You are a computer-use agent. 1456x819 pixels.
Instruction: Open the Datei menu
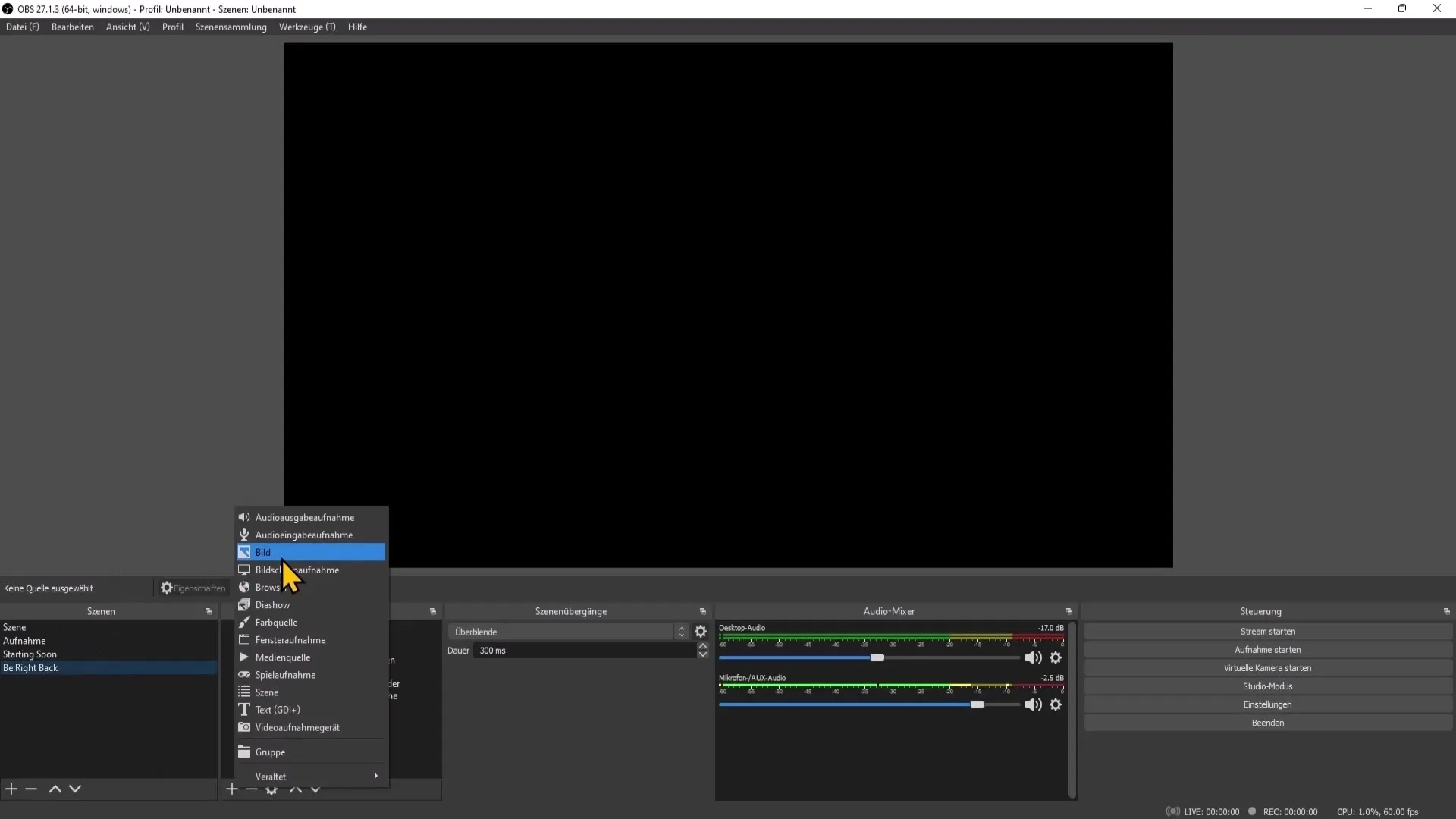23,27
